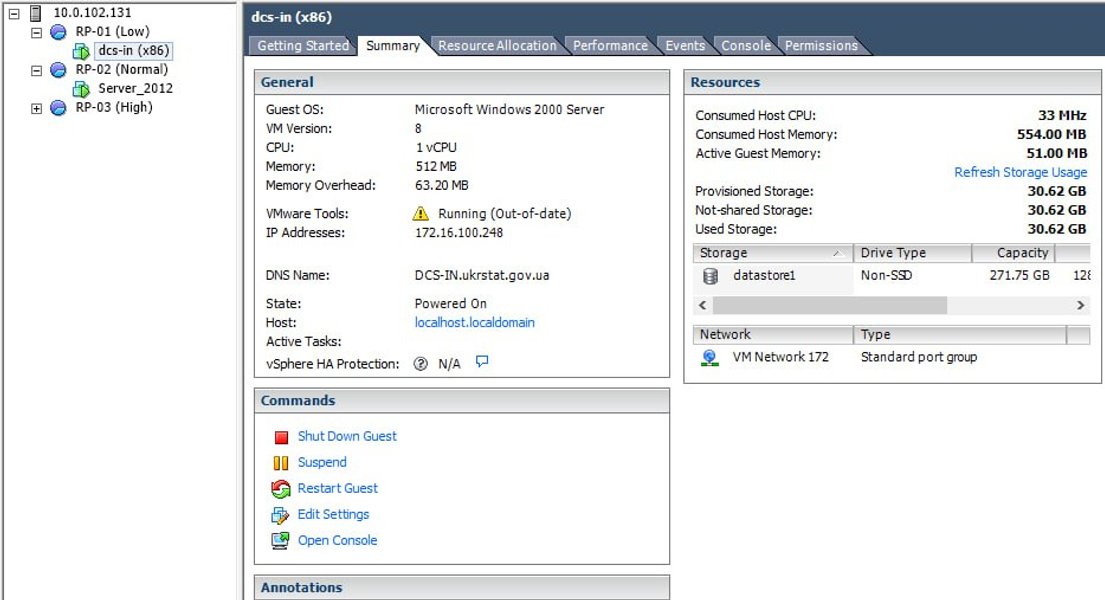Click the VM Network 172 icon
The image size is (1105, 600).
(x=710, y=357)
